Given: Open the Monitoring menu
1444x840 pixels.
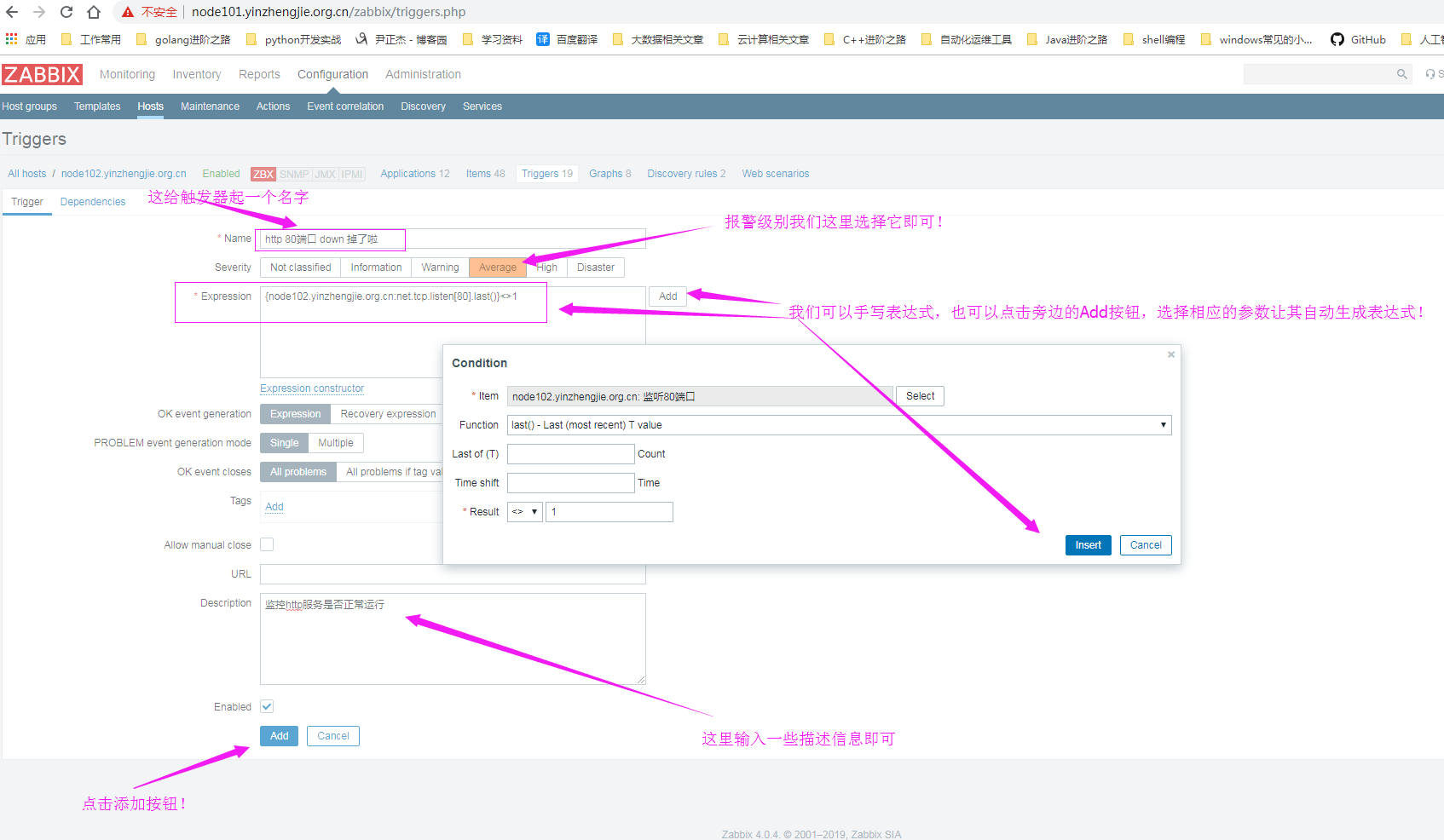Looking at the screenshot, I should [127, 74].
